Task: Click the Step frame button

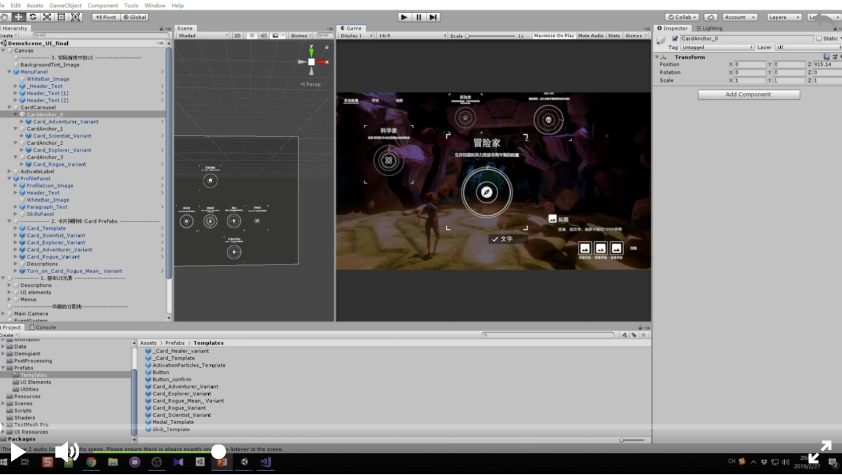Action: pyautogui.click(x=433, y=17)
